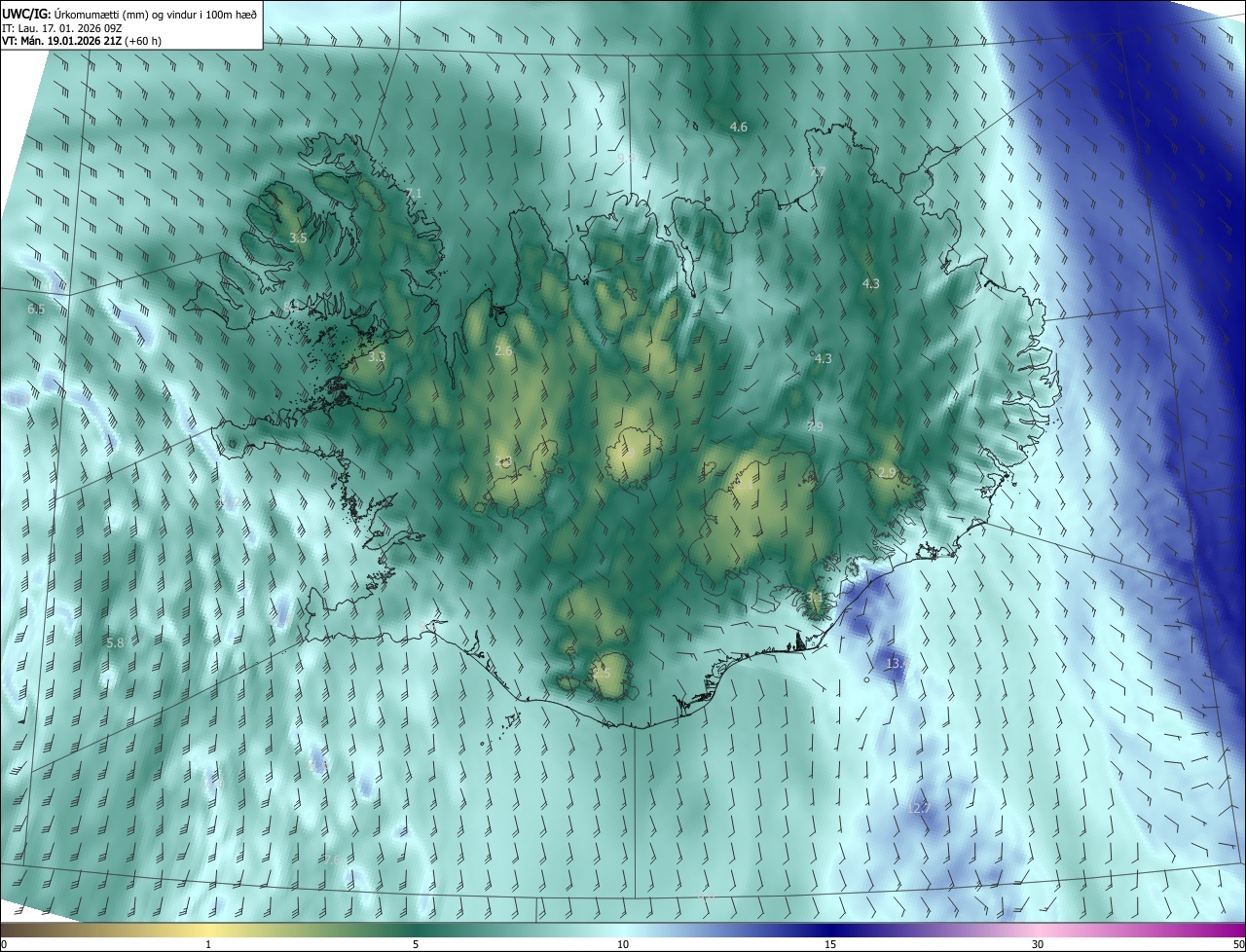
Task: Click the '7.1' value label on the map
Action: pyautogui.click(x=414, y=194)
